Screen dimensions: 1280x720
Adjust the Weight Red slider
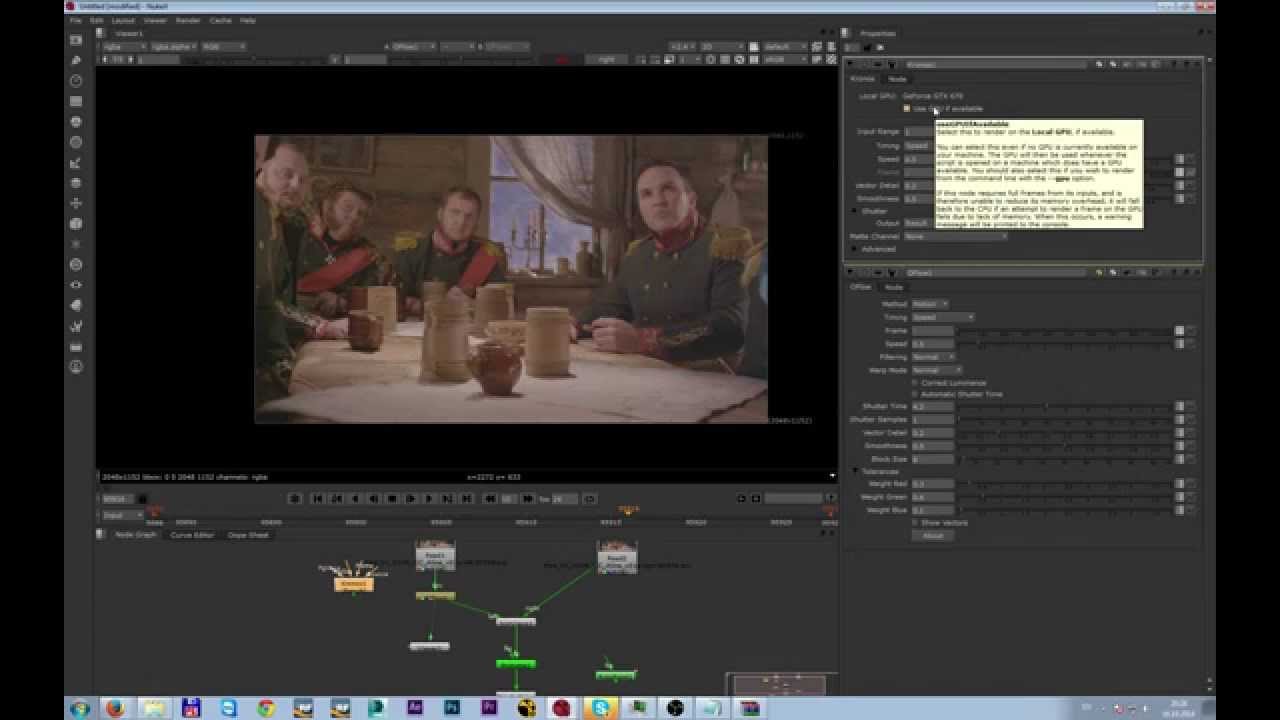click(1065, 484)
